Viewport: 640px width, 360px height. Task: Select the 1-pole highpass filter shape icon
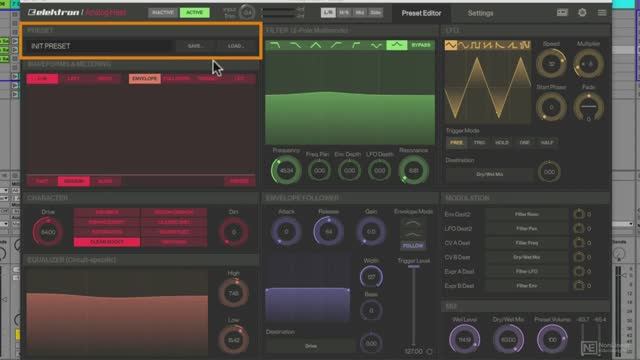[x=336, y=45]
